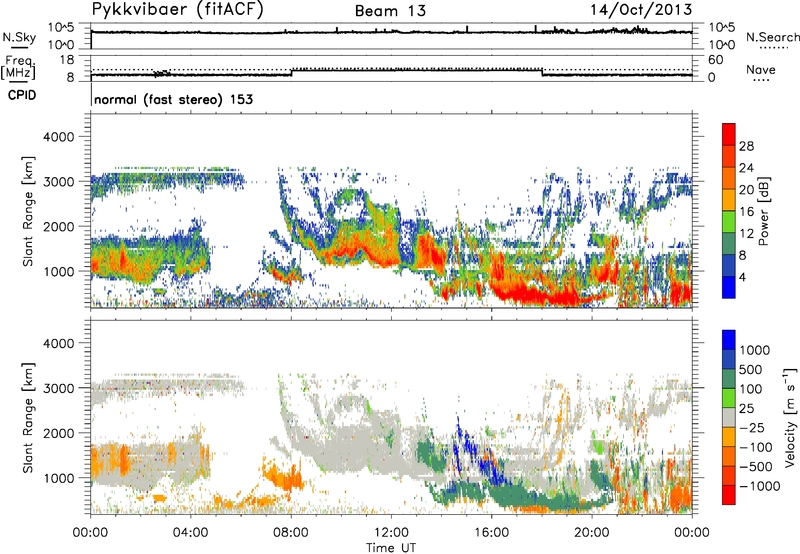The image size is (800, 554).
Task: Click the frequency step-up at 08:00
Action: [291, 72]
